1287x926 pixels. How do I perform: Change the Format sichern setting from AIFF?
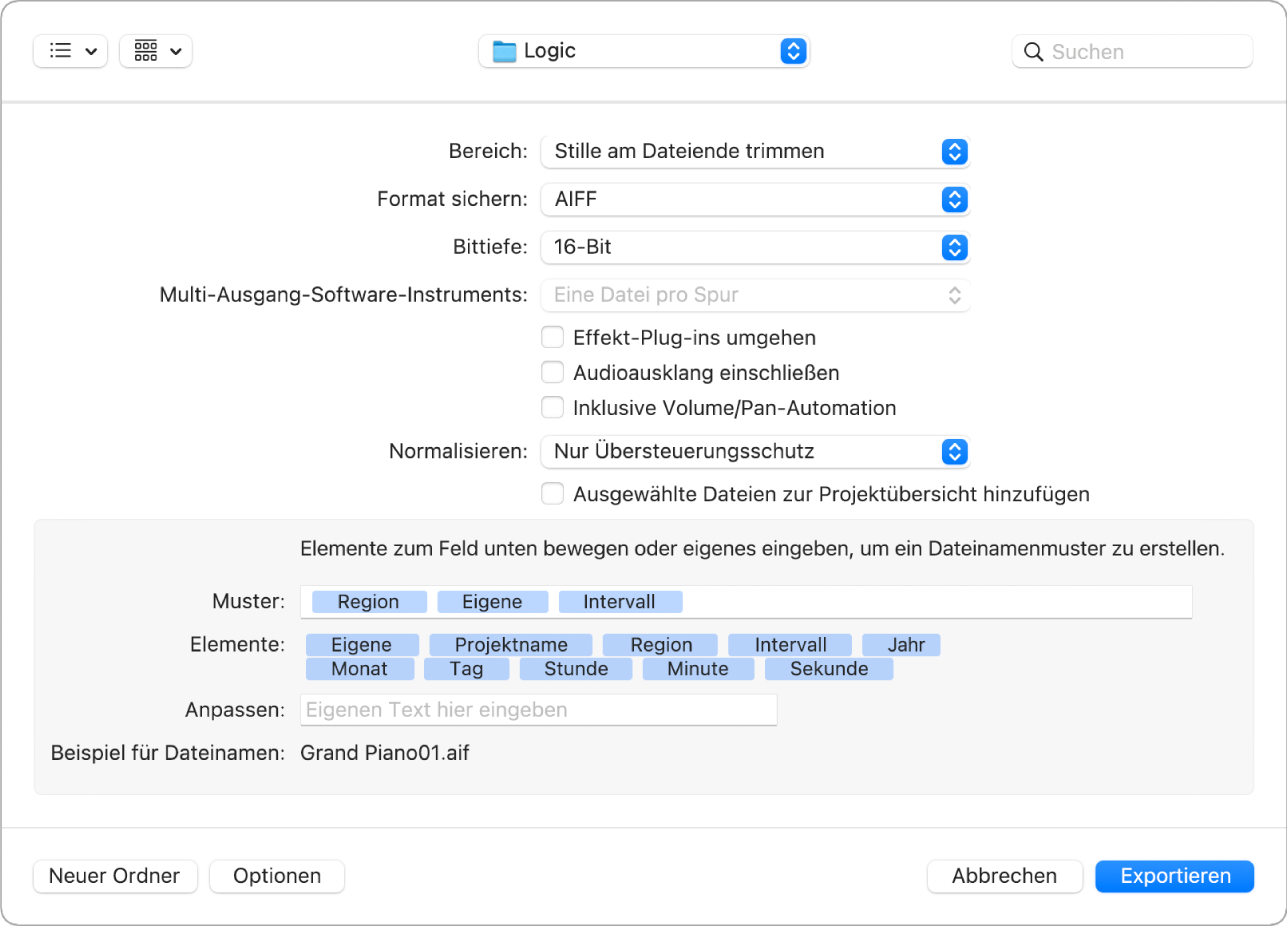755,199
